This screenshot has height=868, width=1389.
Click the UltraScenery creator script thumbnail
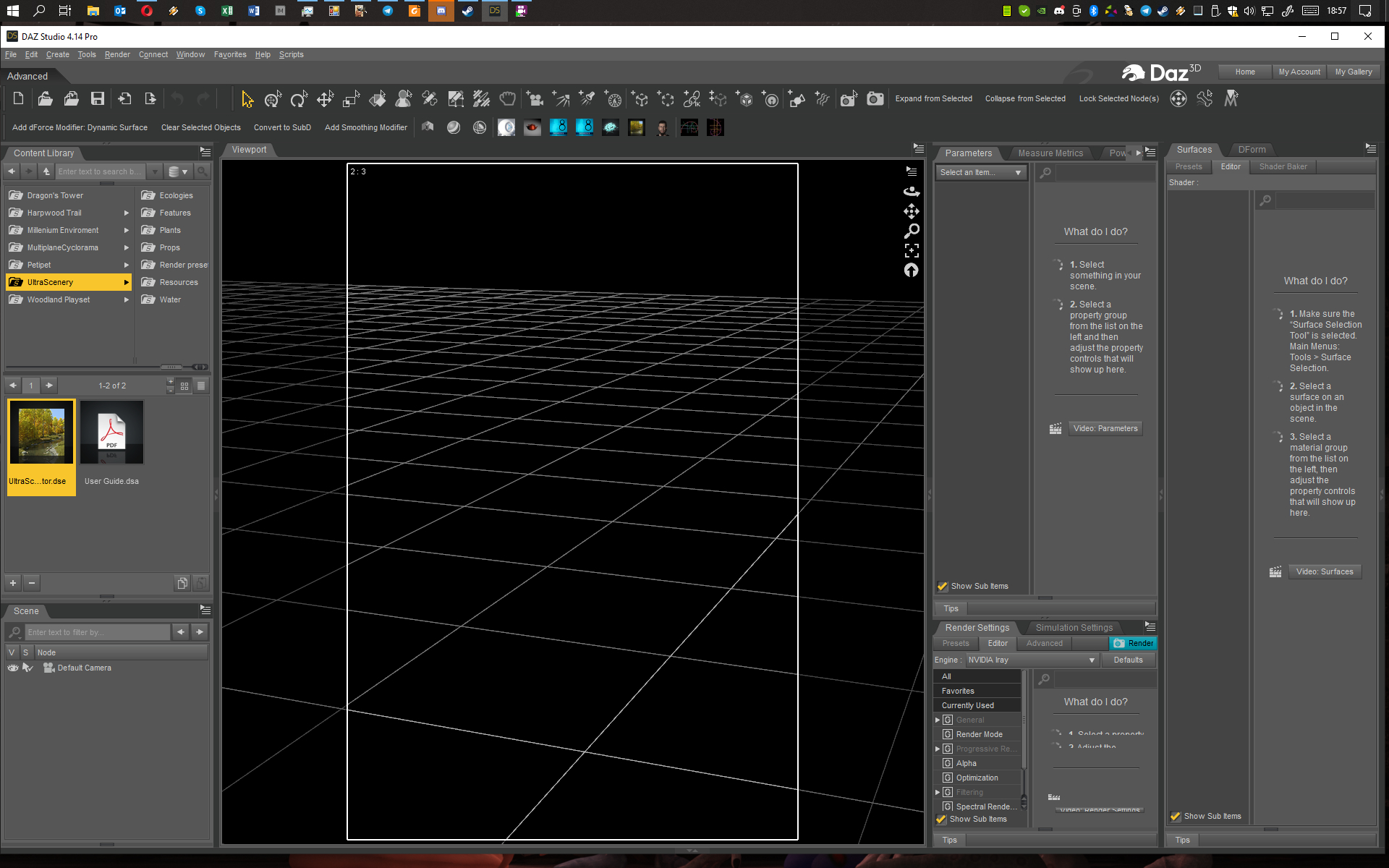tap(41, 446)
